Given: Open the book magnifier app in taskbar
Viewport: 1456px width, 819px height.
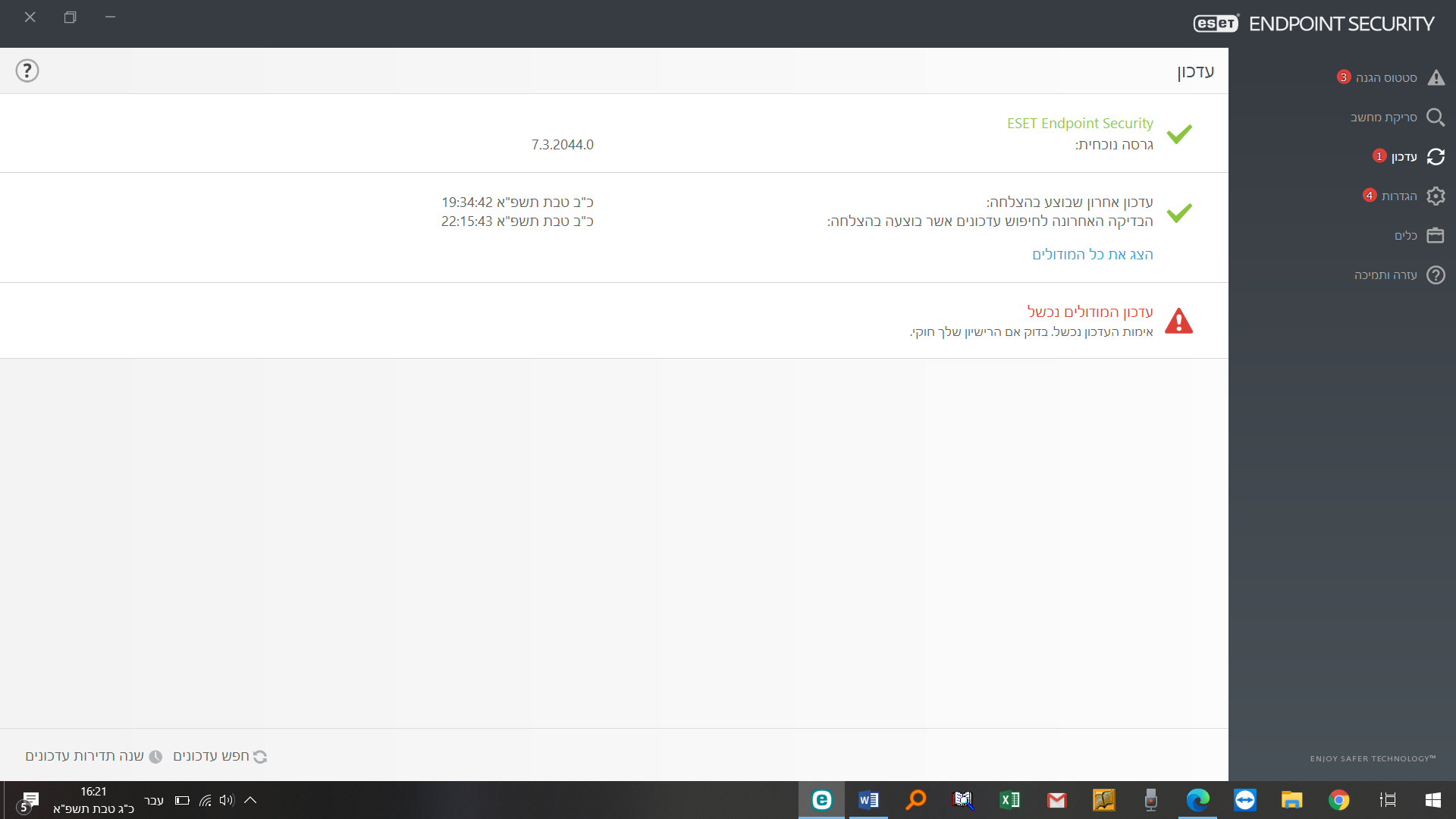Looking at the screenshot, I should [x=962, y=800].
